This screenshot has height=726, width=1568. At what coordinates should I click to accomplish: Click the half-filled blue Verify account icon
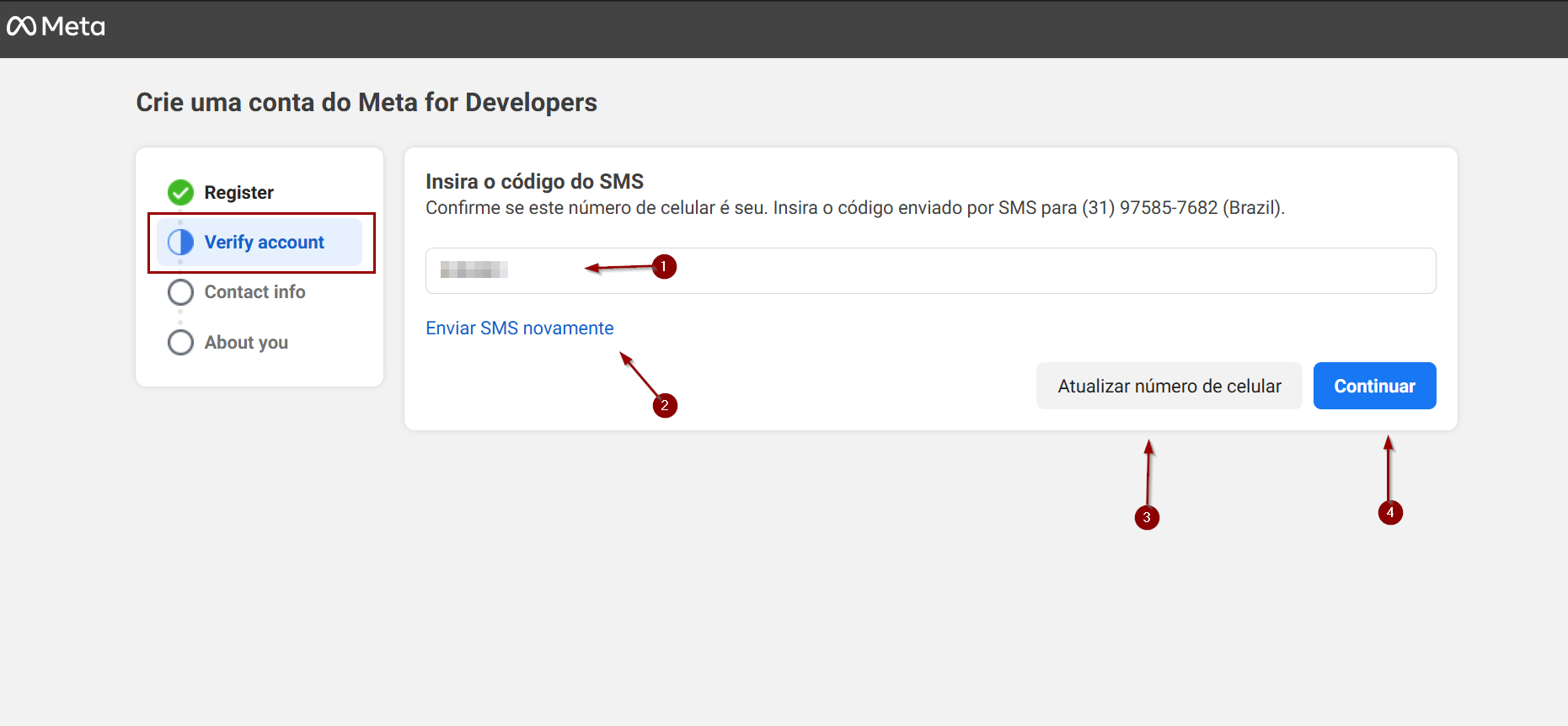[x=180, y=243]
